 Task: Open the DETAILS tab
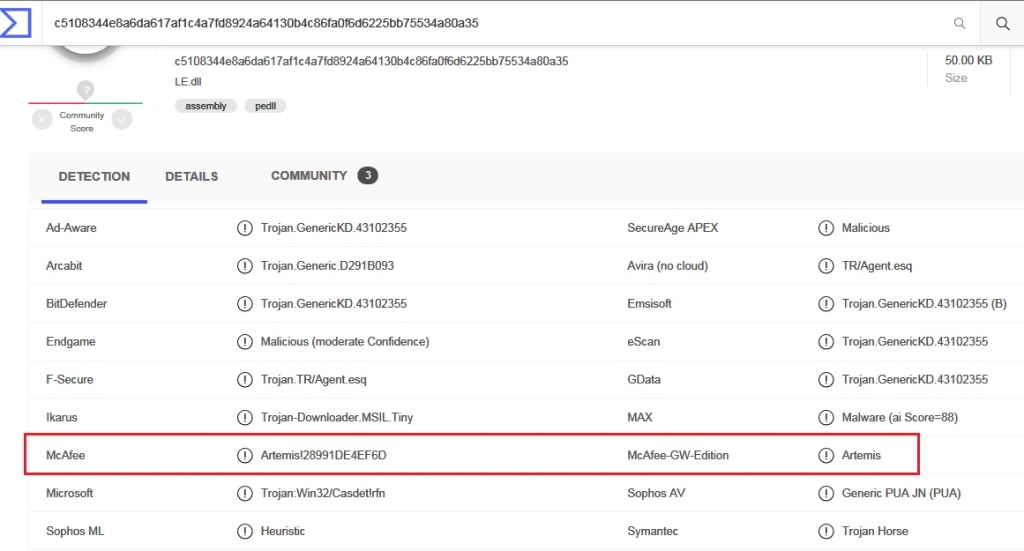pos(191,177)
